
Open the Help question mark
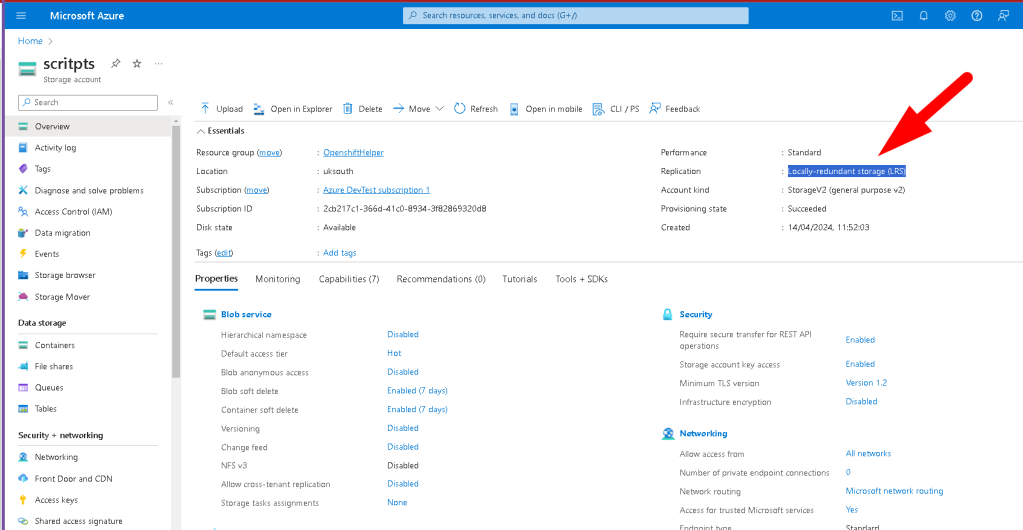pos(977,16)
